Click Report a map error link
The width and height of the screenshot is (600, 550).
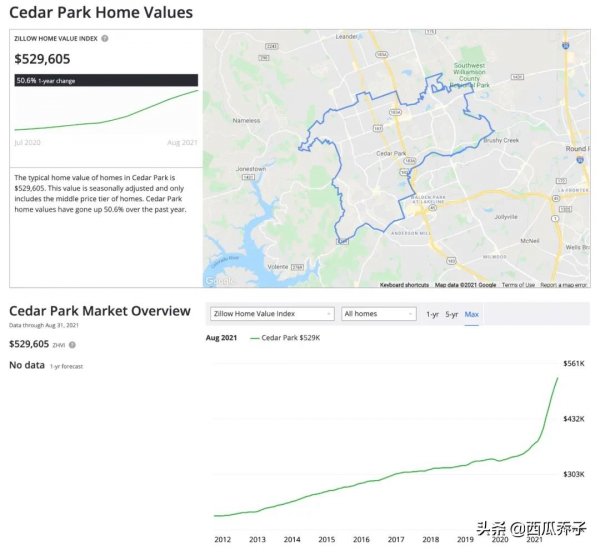563,285
